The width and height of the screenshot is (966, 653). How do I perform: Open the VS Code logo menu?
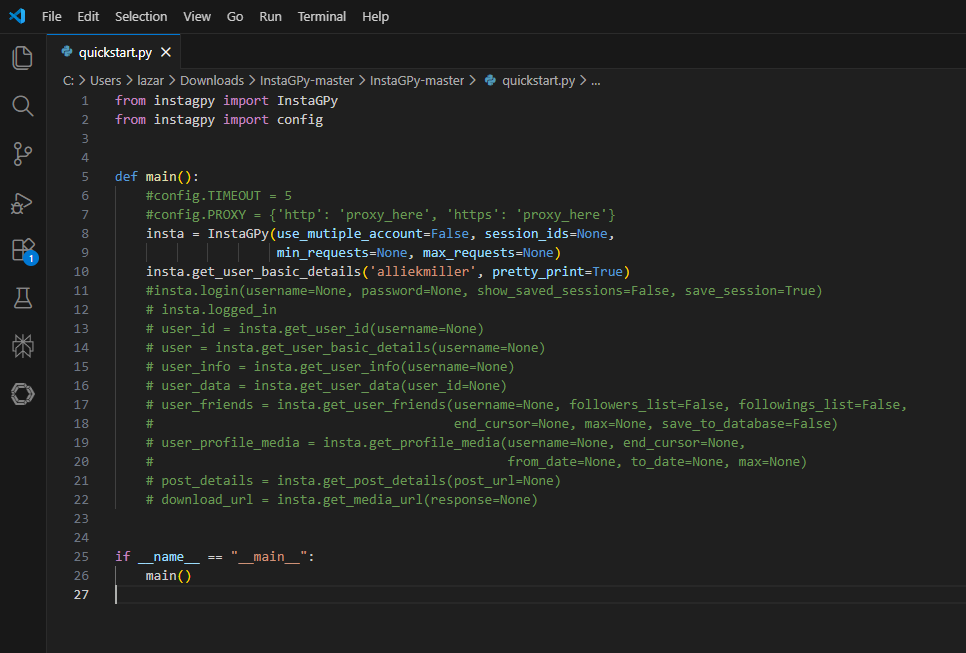(x=15, y=16)
